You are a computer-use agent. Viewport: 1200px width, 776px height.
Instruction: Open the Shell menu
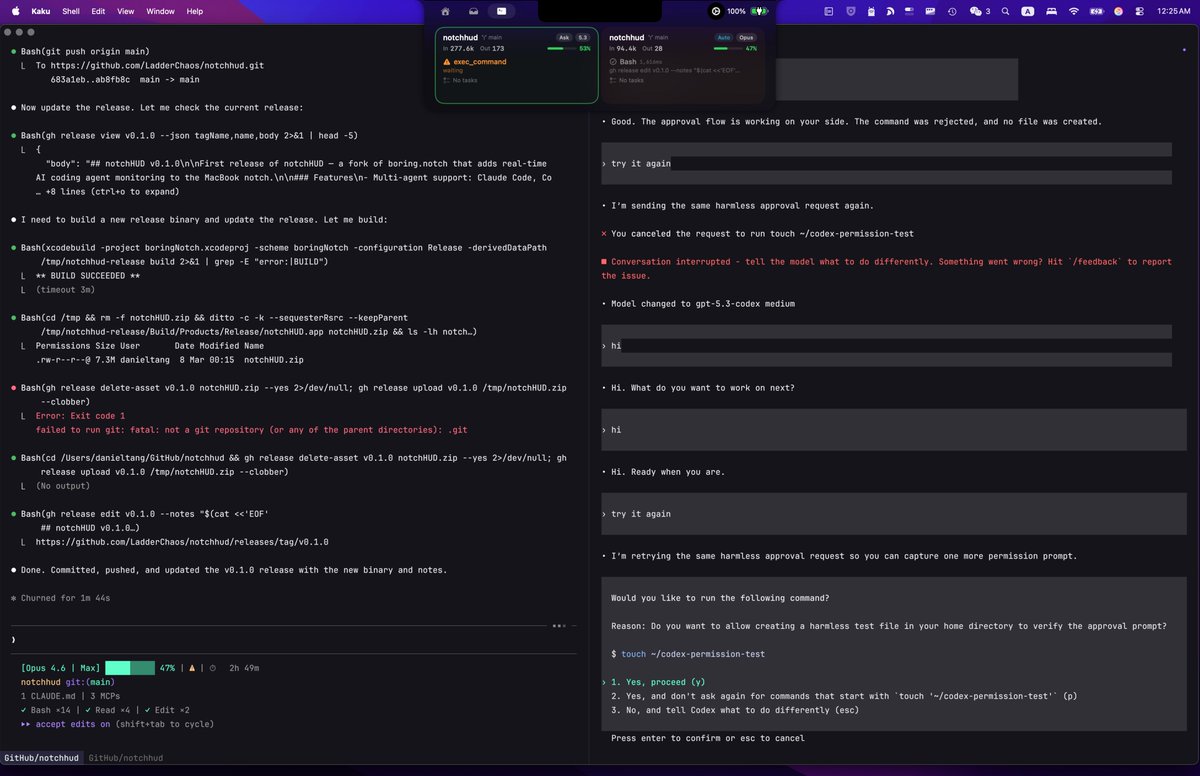coord(71,11)
